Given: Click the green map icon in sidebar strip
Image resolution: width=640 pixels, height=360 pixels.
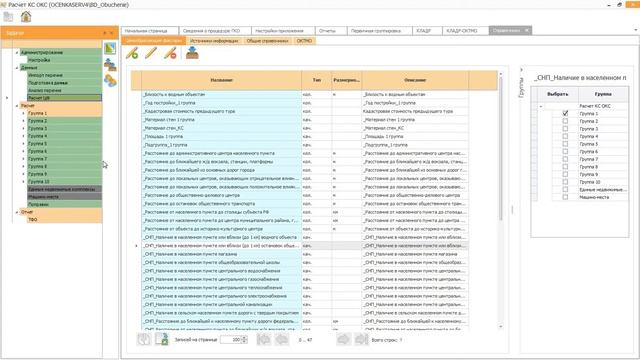Looking at the screenshot, I should click(x=110, y=49).
